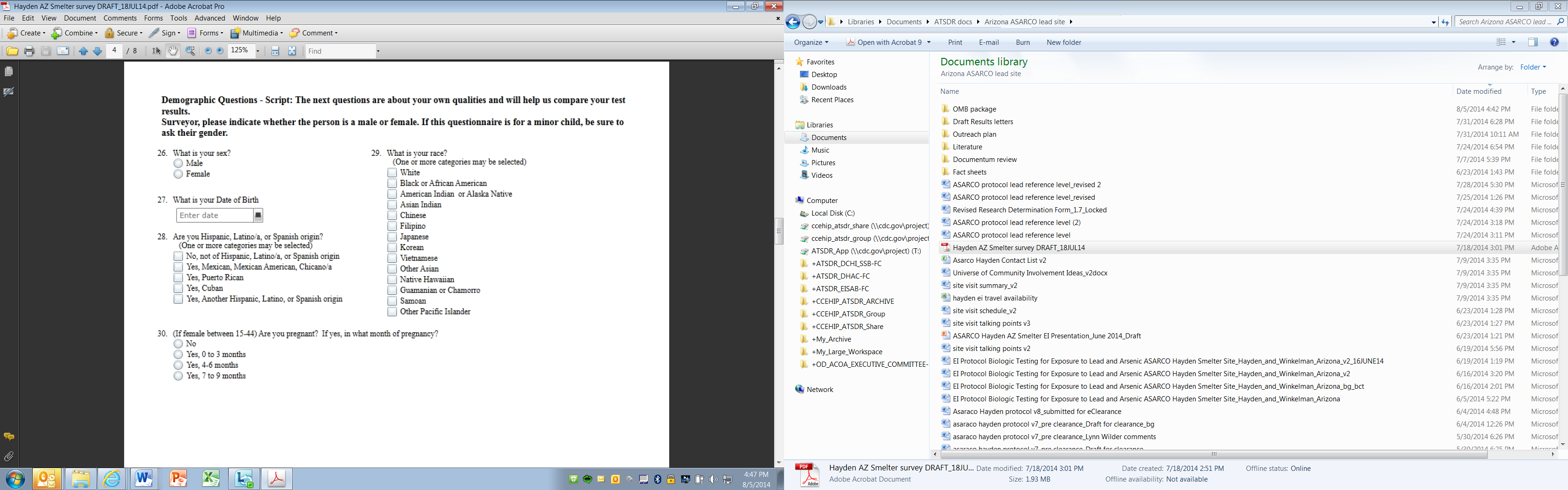Screen dimensions: 1568x490
Task: Fit one full page in window
Action: point(292,51)
